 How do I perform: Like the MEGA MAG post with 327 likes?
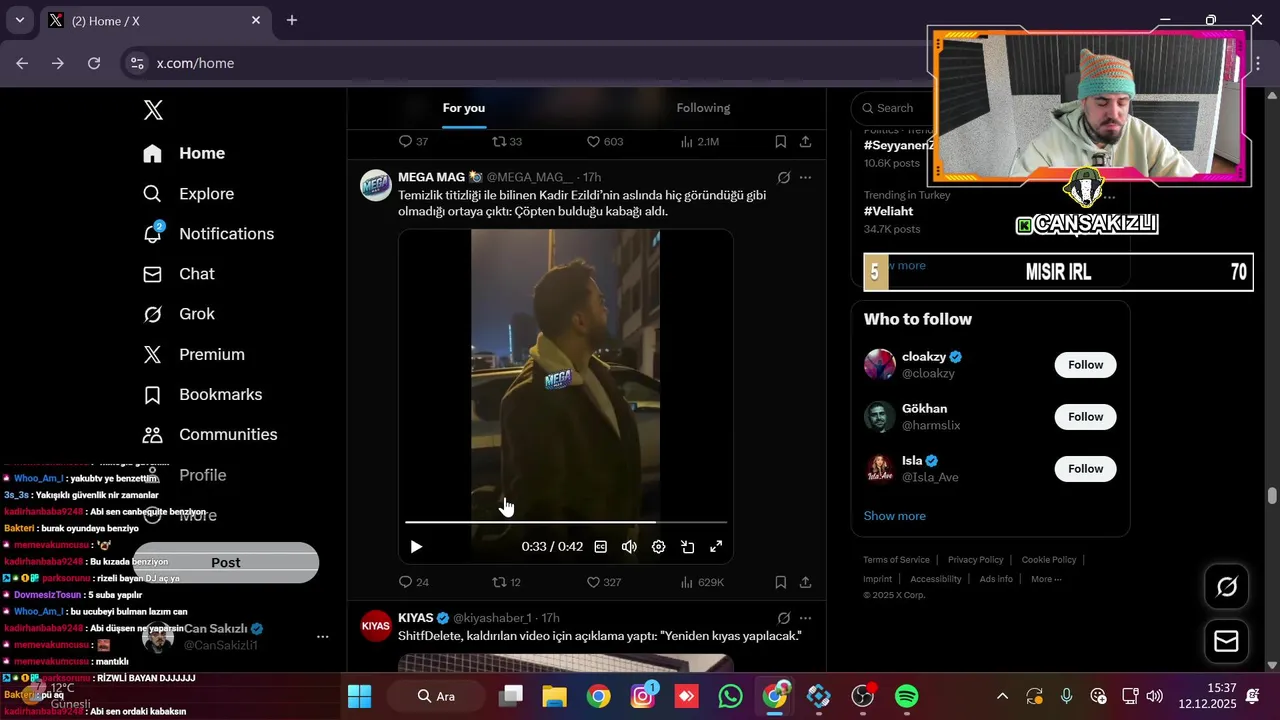coord(604,582)
